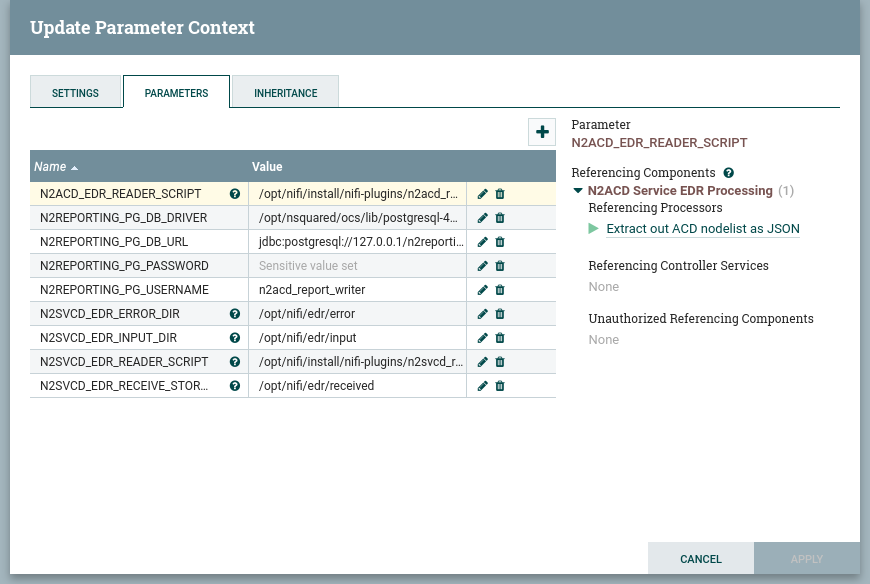Open the add parameter plus icon

point(542,131)
